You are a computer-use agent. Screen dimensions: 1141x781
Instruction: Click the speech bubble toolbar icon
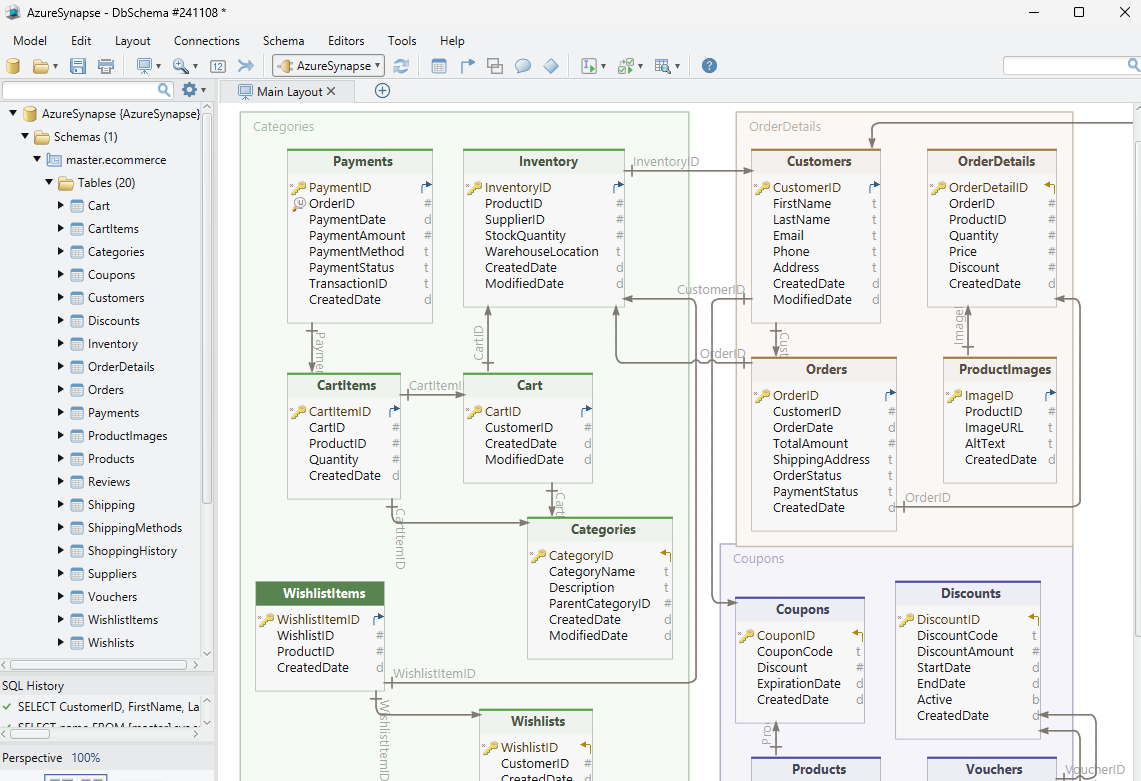522,66
